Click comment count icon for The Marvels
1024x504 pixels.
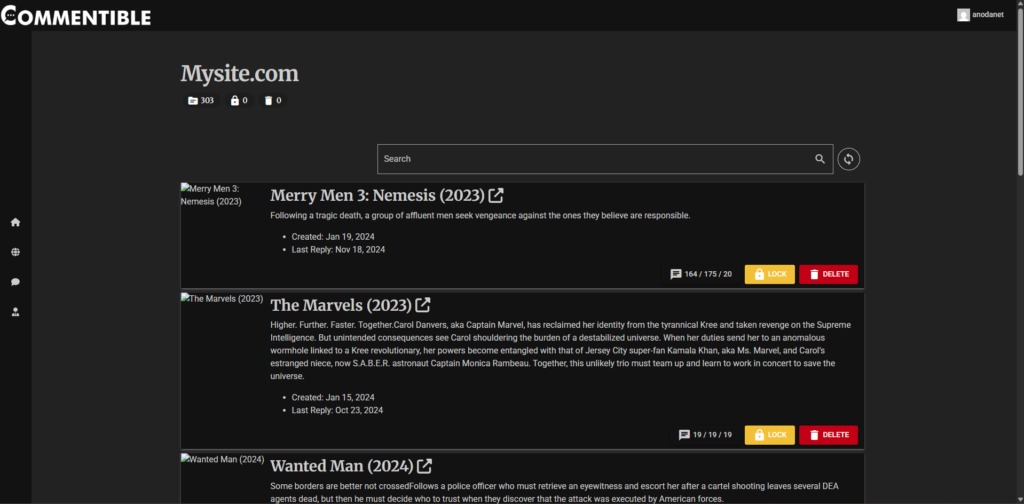(x=685, y=435)
